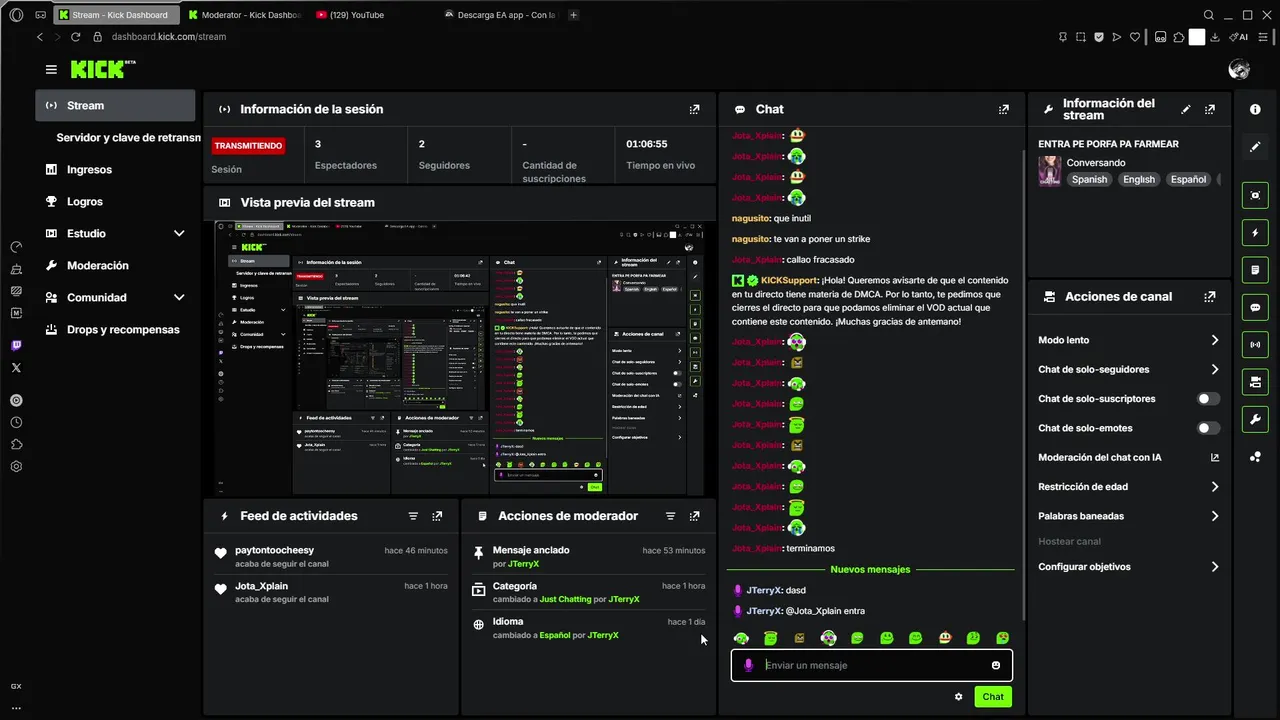
Task: Open browser extensions puzzle icon
Action: pyautogui.click(x=1179, y=37)
